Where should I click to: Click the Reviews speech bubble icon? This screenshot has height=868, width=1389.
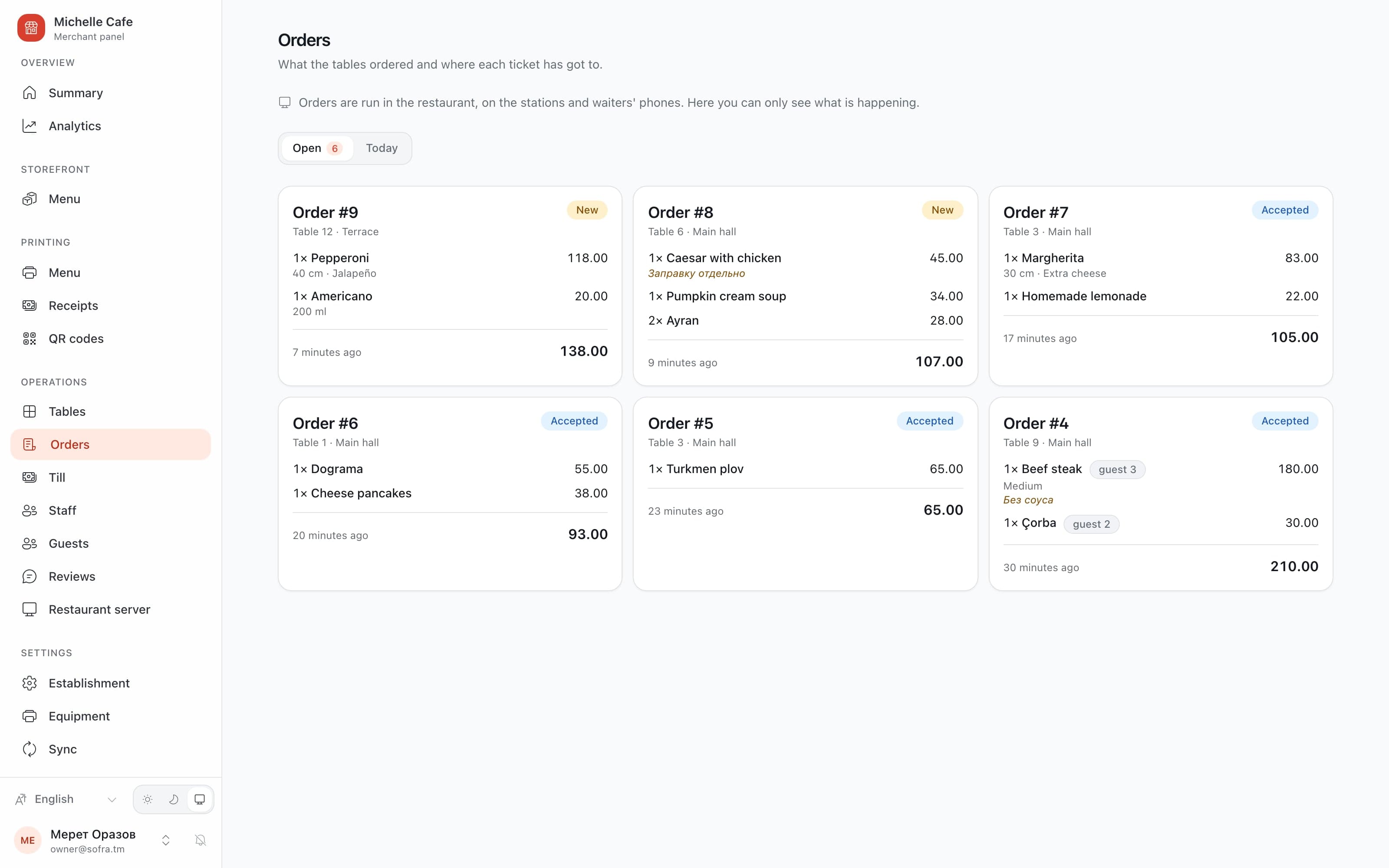(29, 576)
